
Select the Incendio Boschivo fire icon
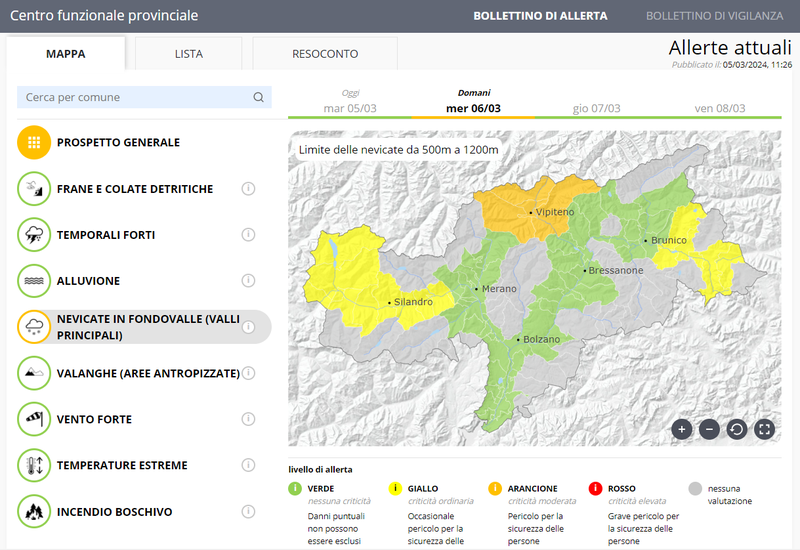(x=34, y=511)
